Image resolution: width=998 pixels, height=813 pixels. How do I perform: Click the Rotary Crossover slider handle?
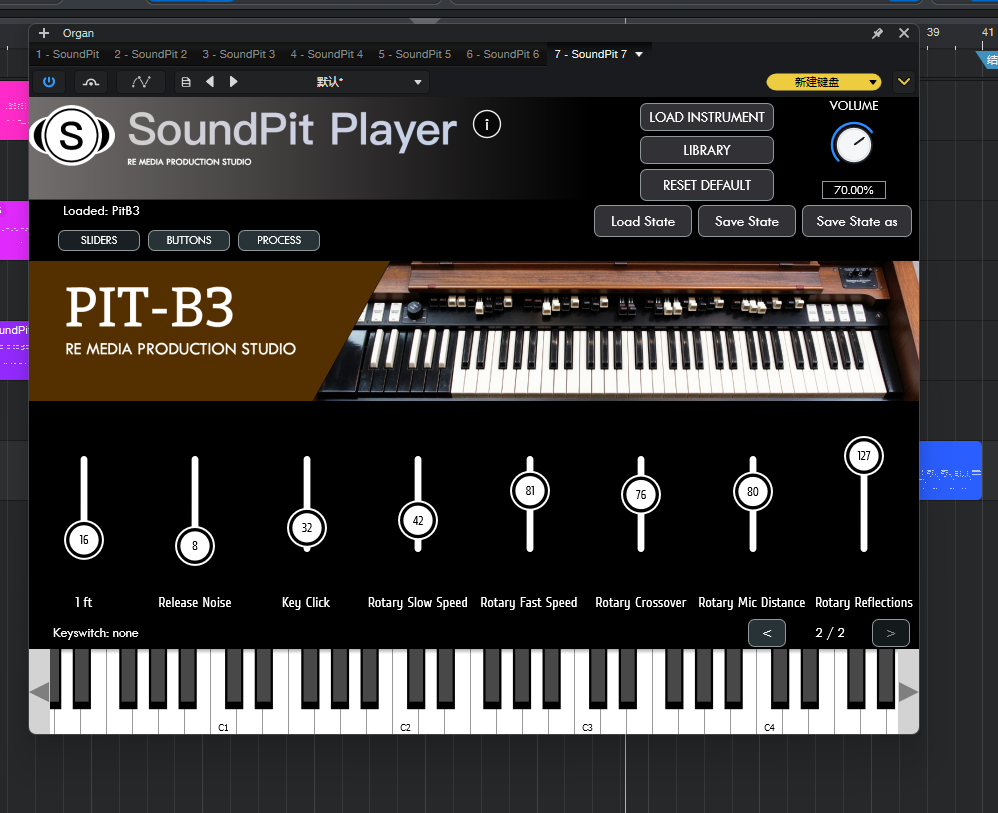click(x=641, y=495)
